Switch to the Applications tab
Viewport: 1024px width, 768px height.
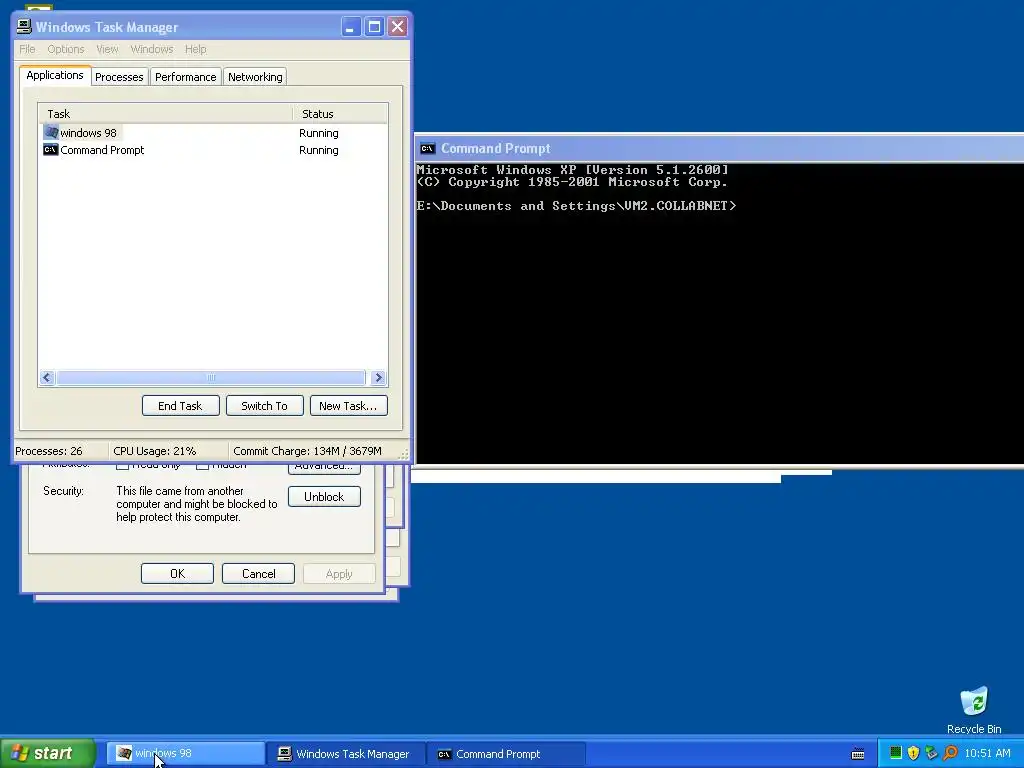point(55,75)
